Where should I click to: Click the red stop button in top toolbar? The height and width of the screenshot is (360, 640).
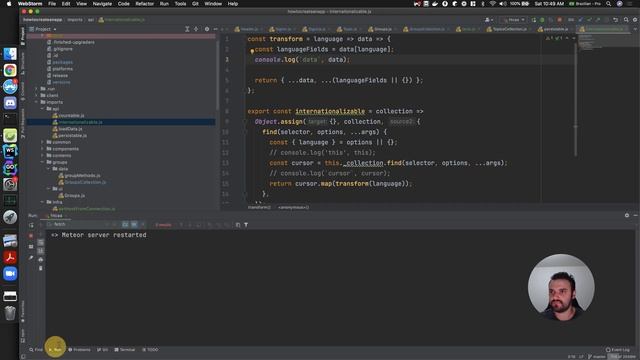coord(560,20)
